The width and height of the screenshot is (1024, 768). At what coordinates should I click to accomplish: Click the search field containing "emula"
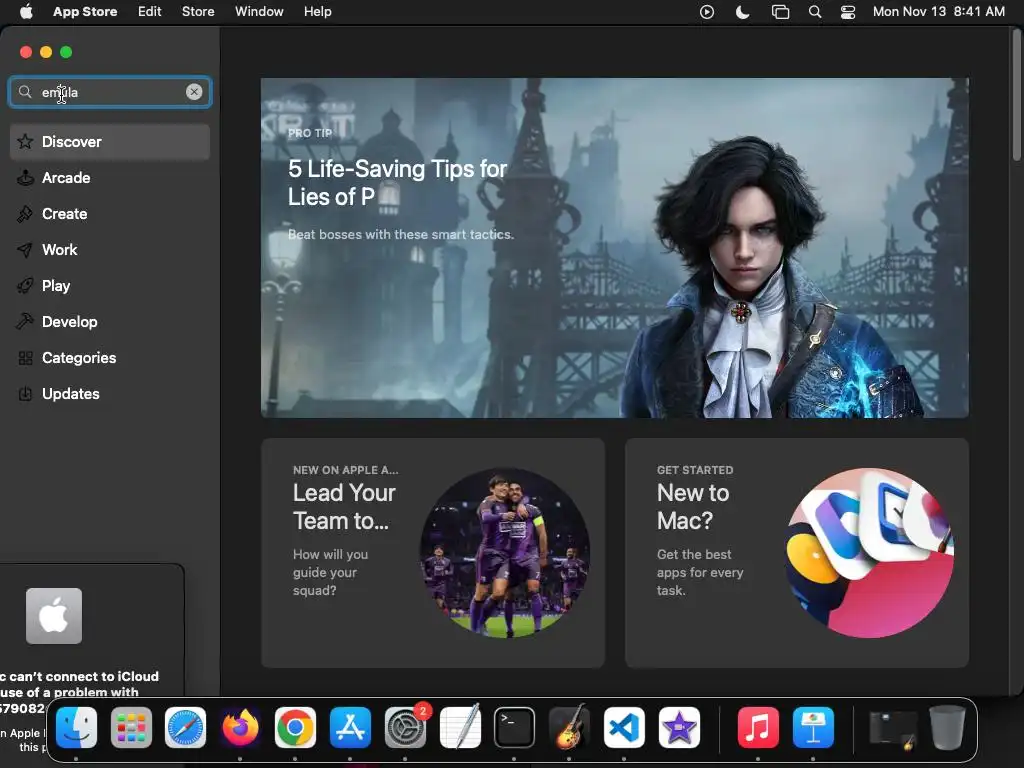[x=110, y=92]
